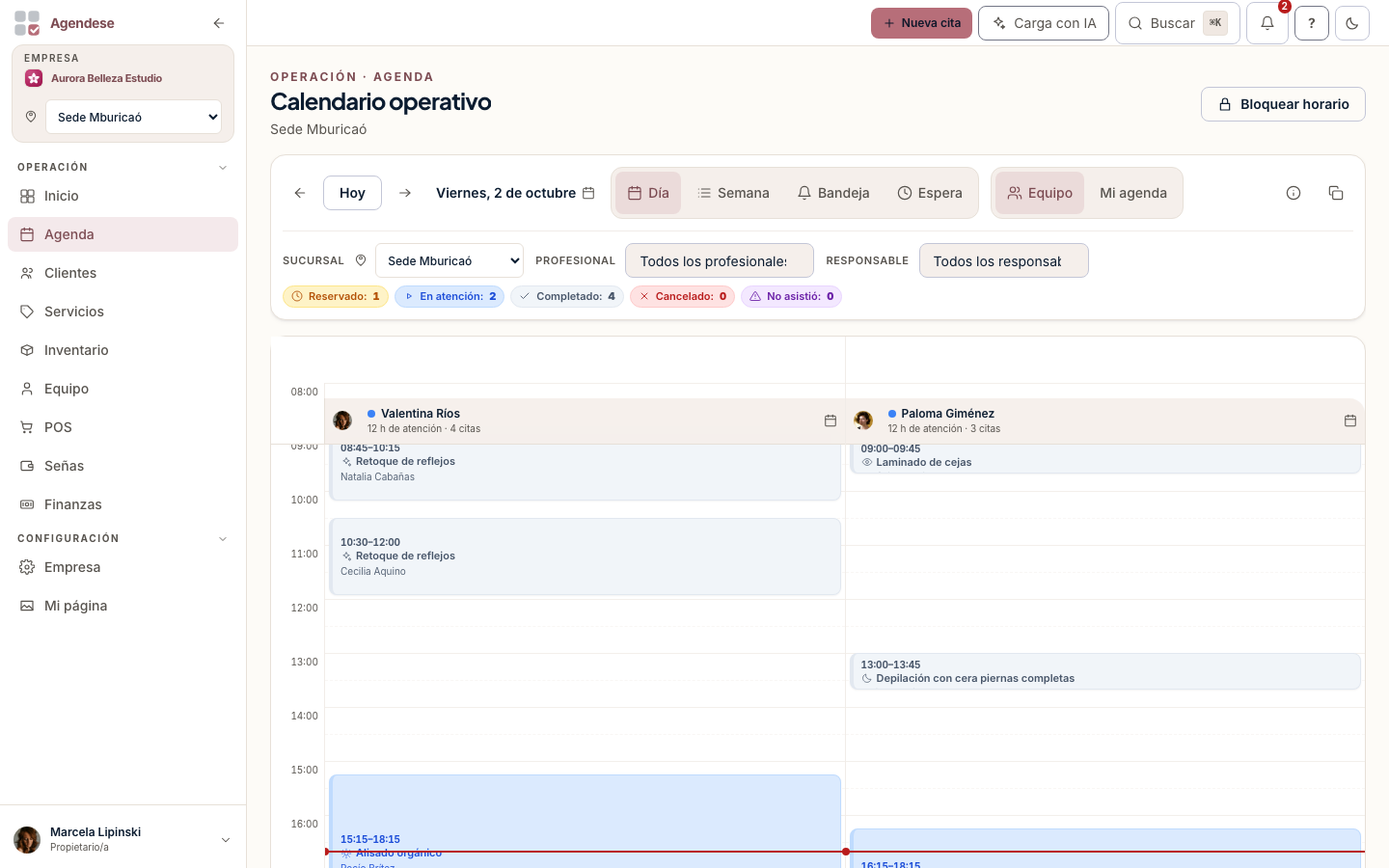Open Empresa settings in the sidebar
The image size is (1389, 868).
click(123, 567)
